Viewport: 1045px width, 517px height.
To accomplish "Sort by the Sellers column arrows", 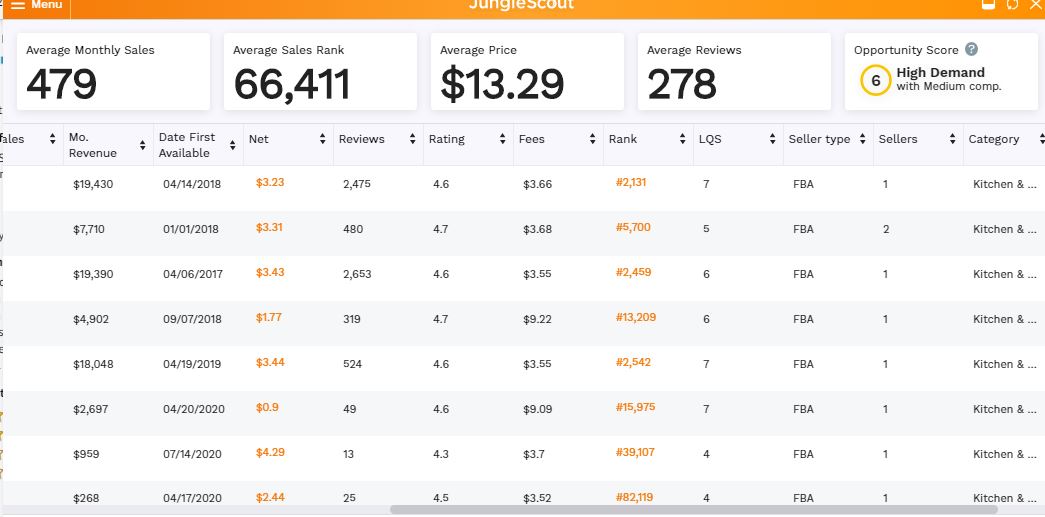I will click(x=952, y=139).
